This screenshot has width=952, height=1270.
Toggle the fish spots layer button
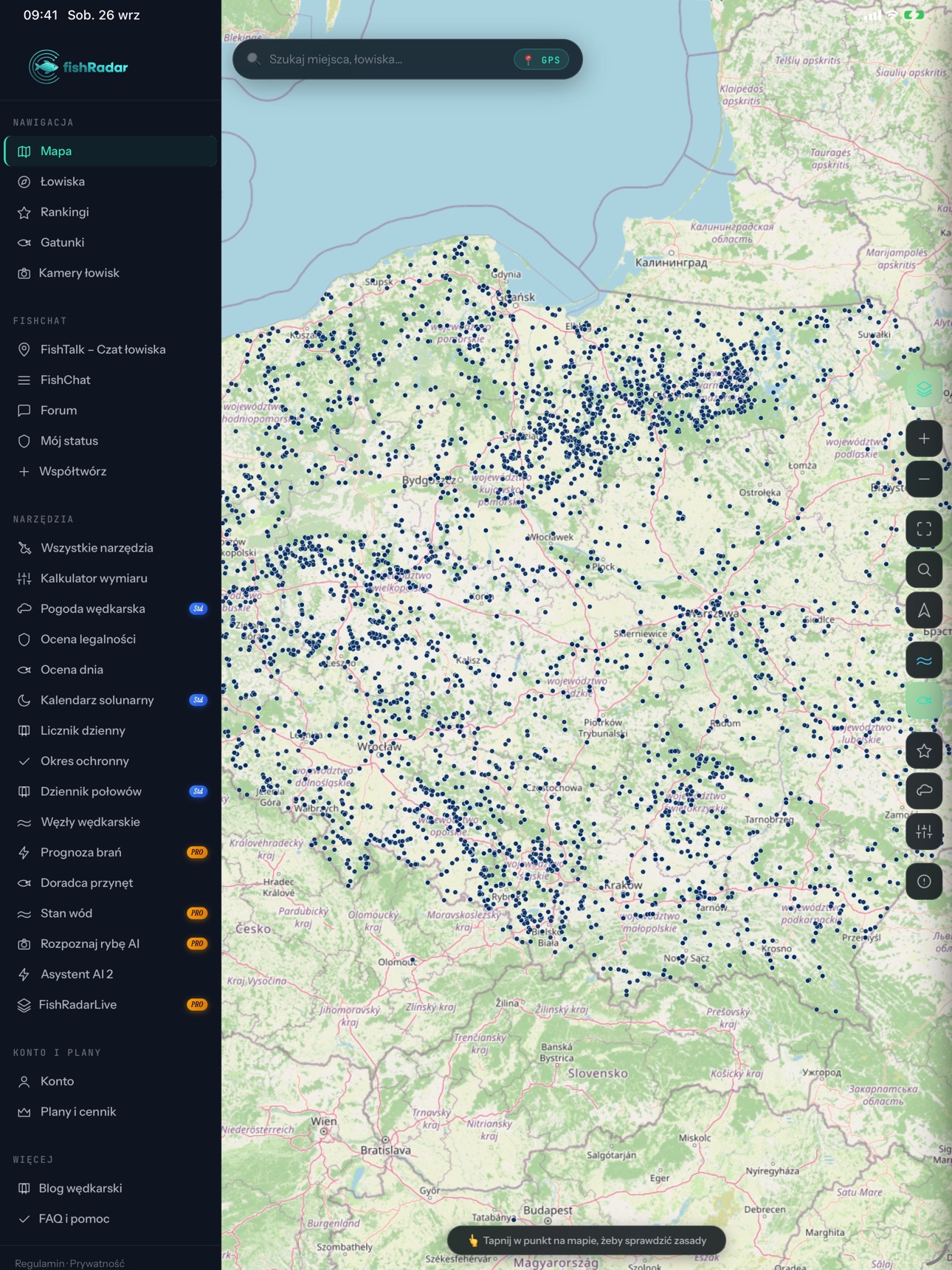coord(924,701)
